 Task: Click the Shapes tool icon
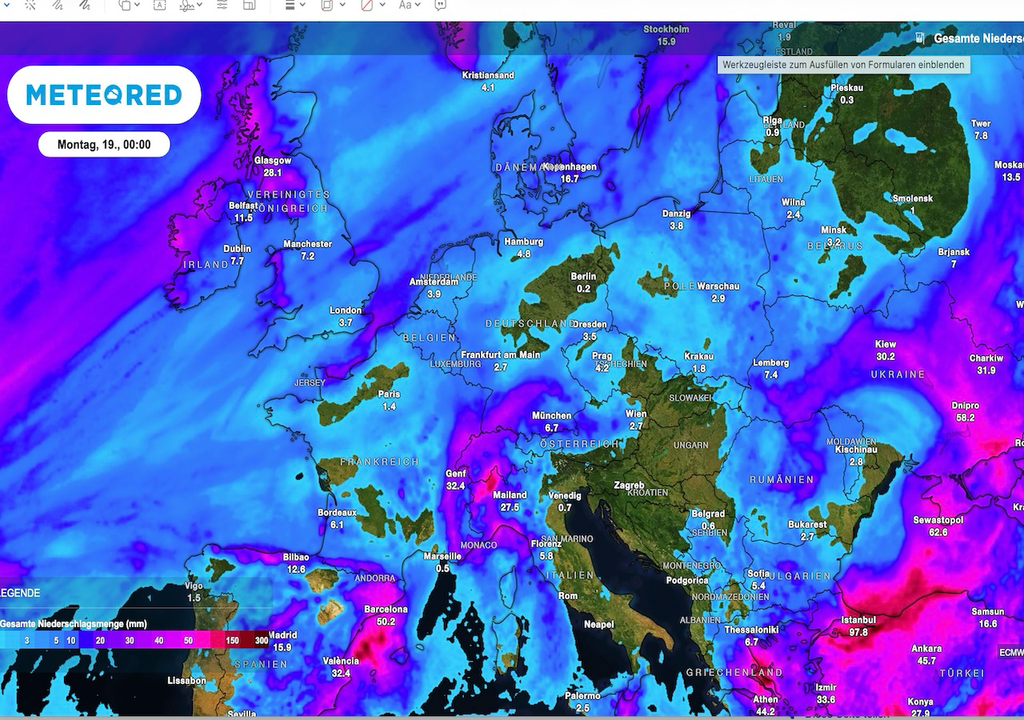pos(124,5)
